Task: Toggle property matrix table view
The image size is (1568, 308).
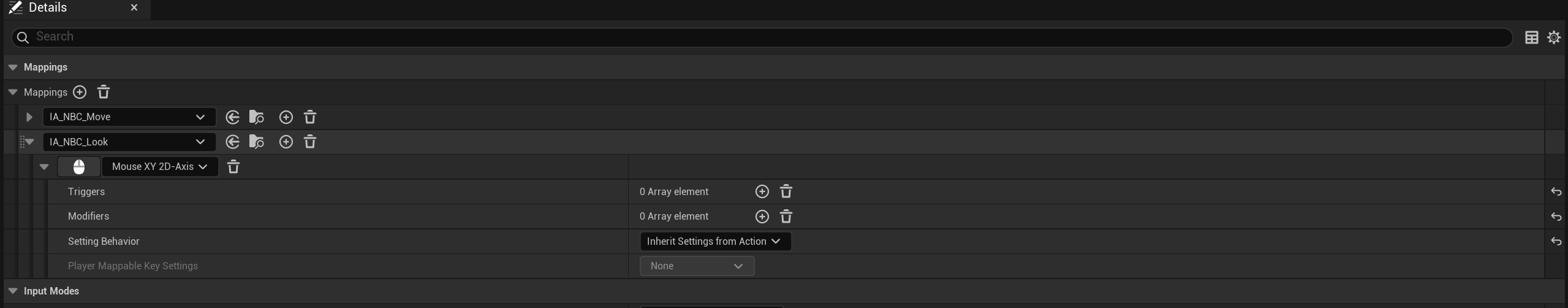Action: [x=1531, y=37]
